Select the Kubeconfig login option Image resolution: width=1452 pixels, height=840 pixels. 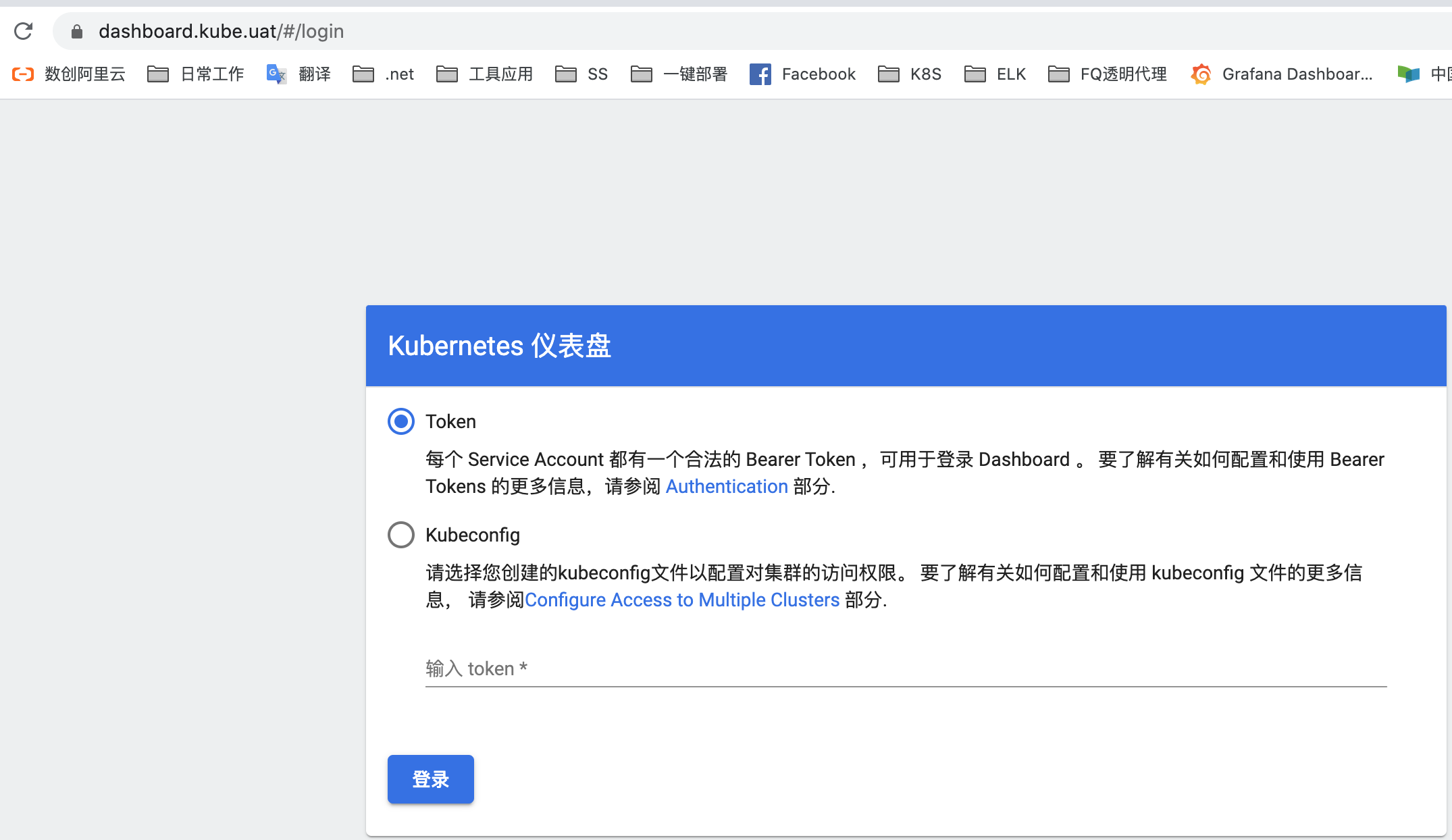click(x=400, y=534)
